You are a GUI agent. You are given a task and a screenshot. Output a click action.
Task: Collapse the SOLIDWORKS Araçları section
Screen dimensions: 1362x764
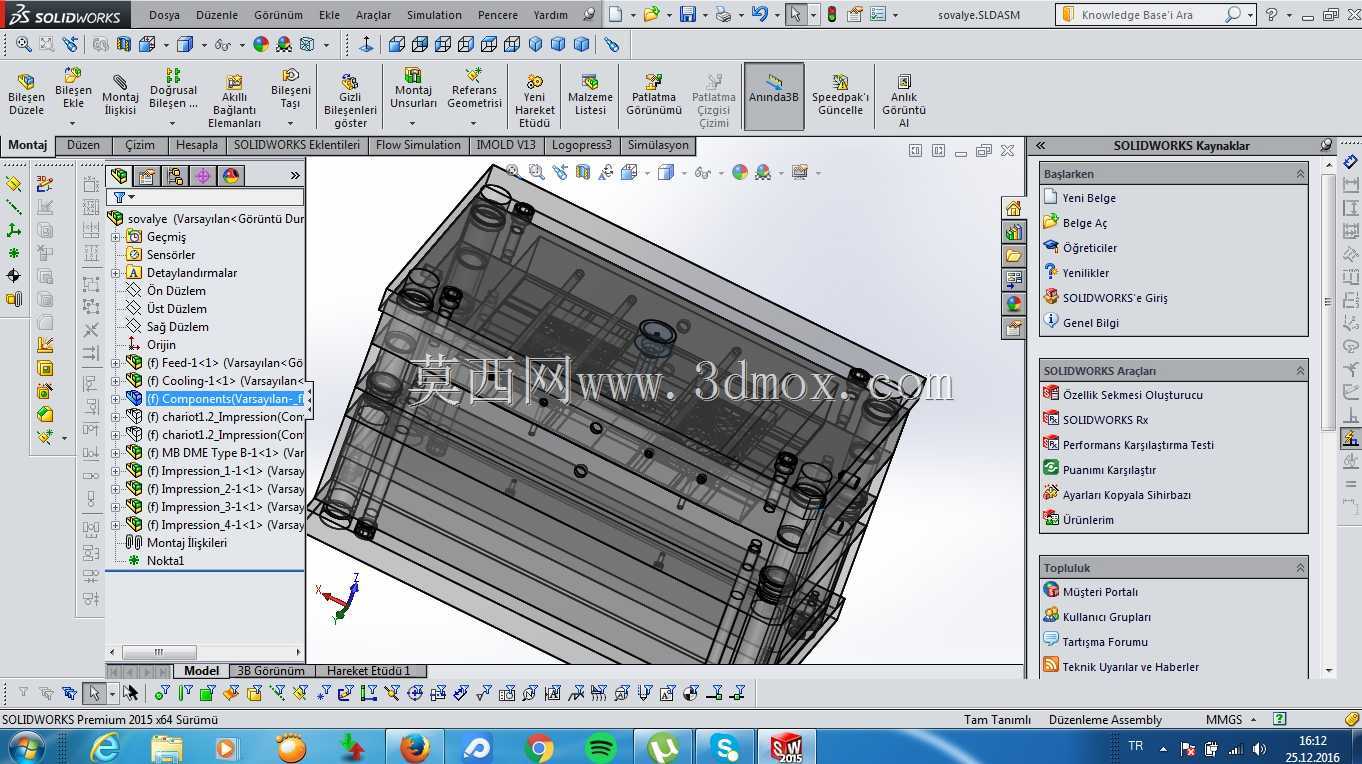pyautogui.click(x=1300, y=371)
